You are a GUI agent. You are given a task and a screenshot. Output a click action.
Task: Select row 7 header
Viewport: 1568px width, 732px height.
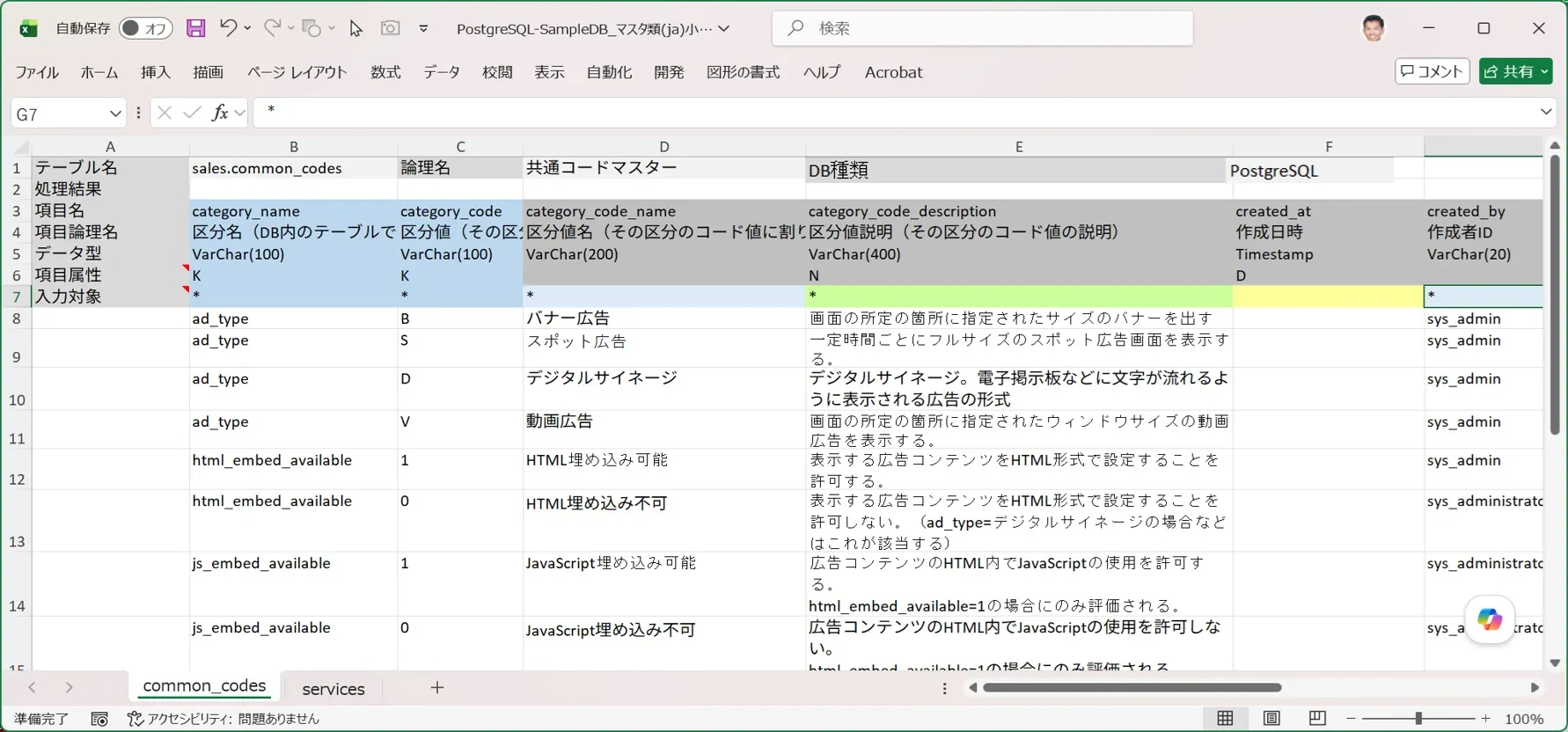pyautogui.click(x=16, y=296)
